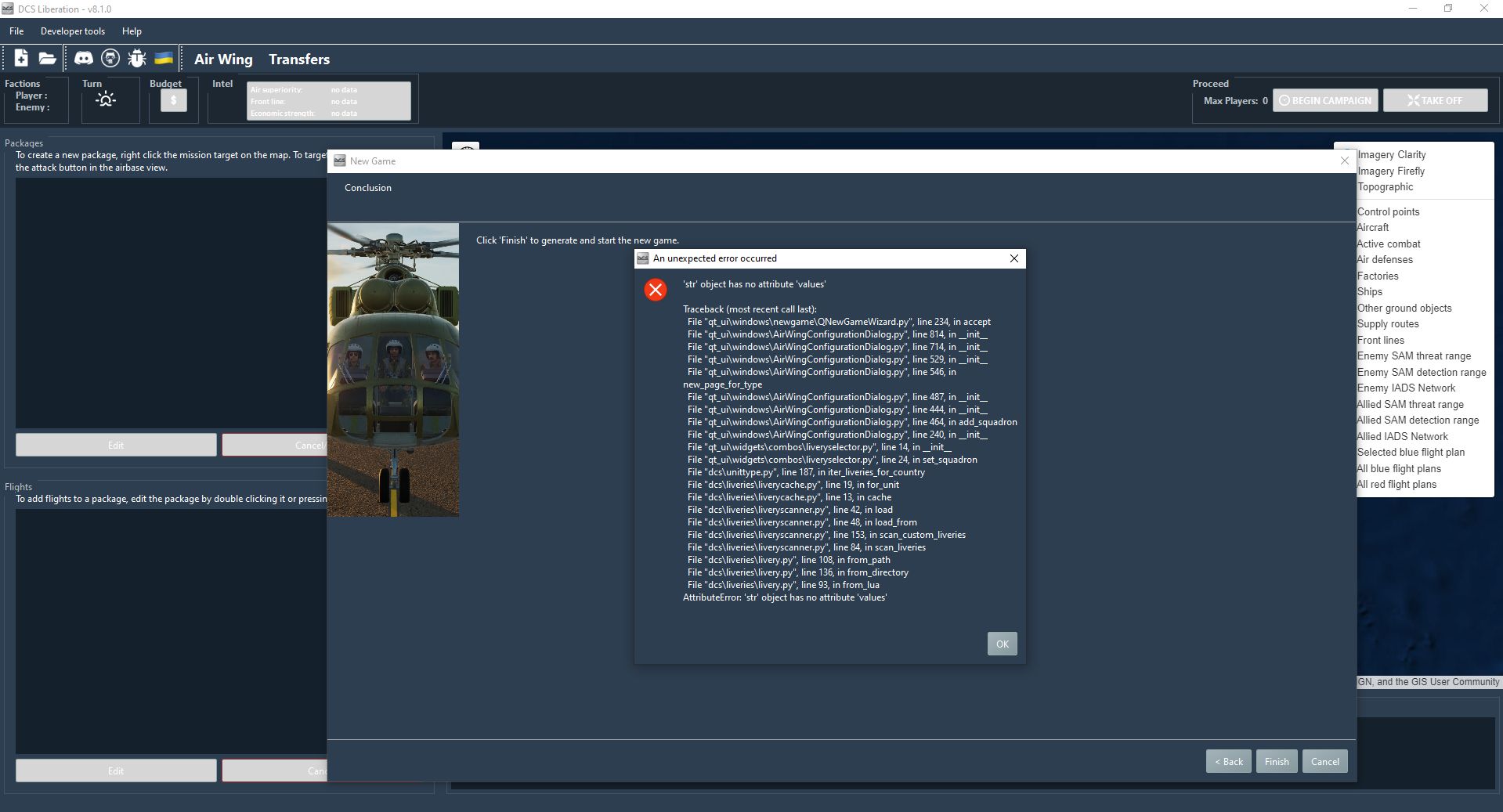Go Back in the New Game wizard
The height and width of the screenshot is (812, 1503).
[1228, 760]
